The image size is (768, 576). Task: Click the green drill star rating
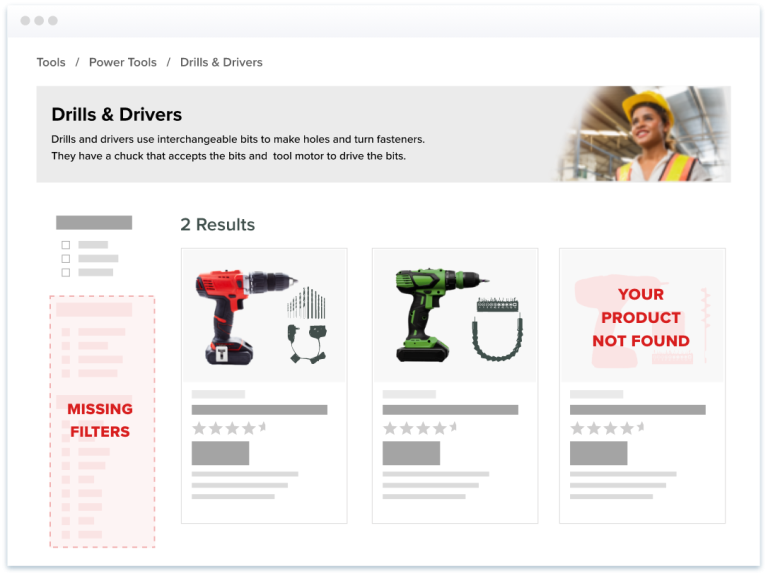point(420,429)
